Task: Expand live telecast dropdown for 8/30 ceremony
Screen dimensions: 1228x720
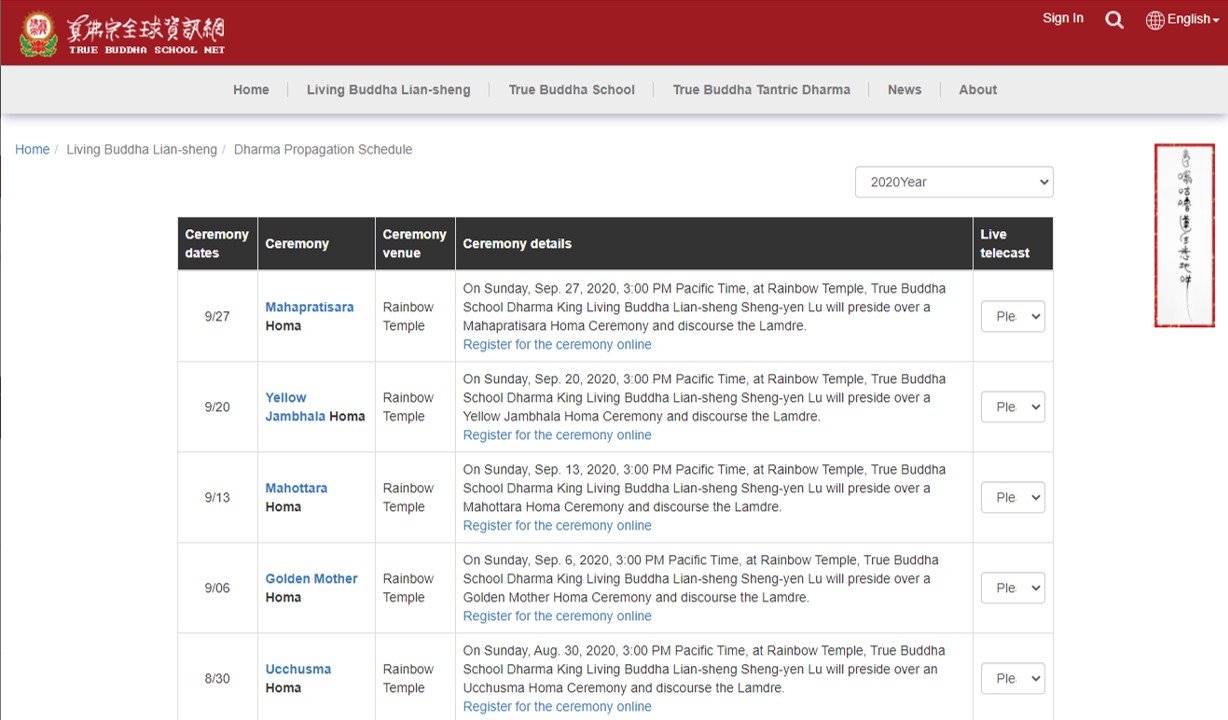Action: pos(1012,679)
